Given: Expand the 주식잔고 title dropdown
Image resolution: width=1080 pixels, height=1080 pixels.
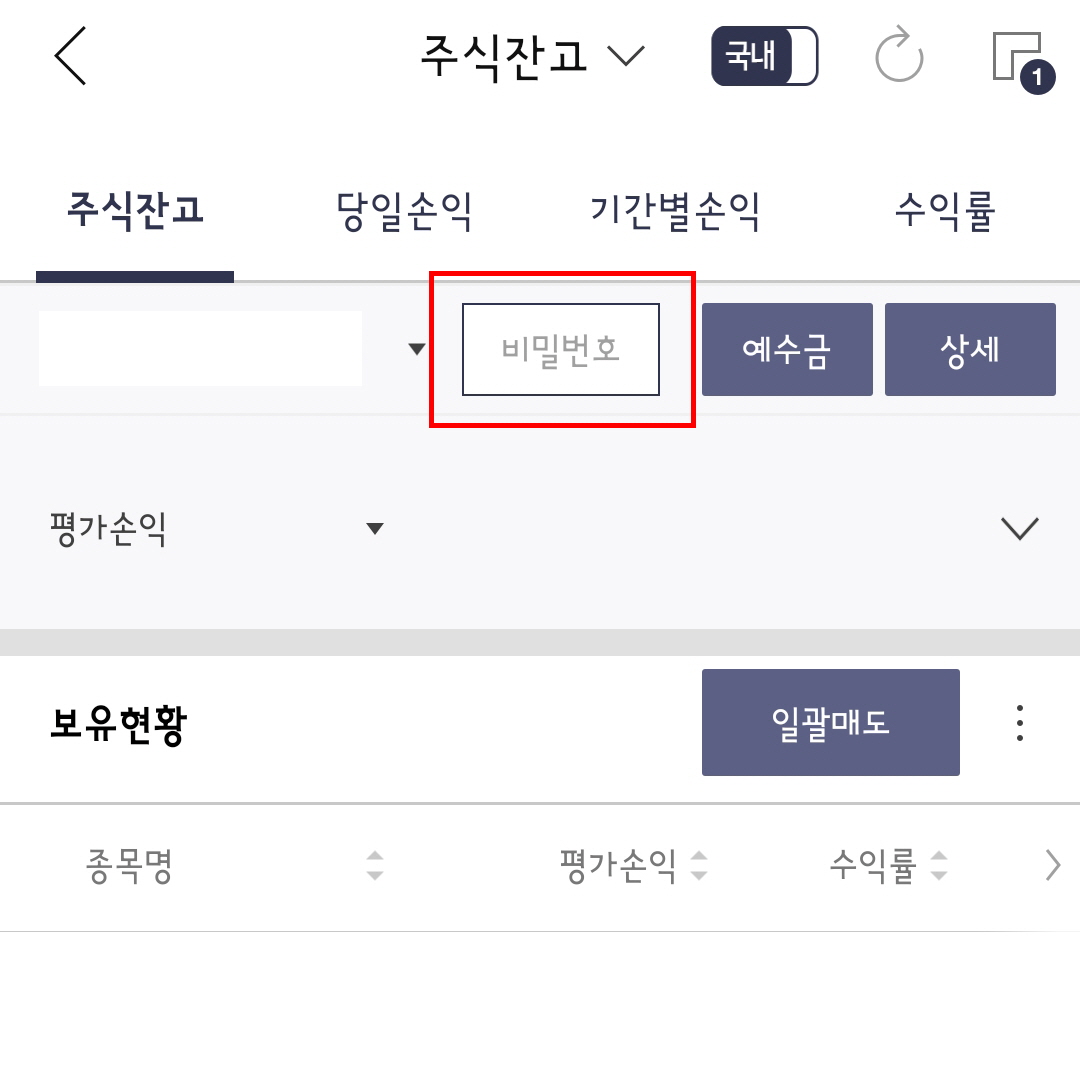Looking at the screenshot, I should 625,56.
